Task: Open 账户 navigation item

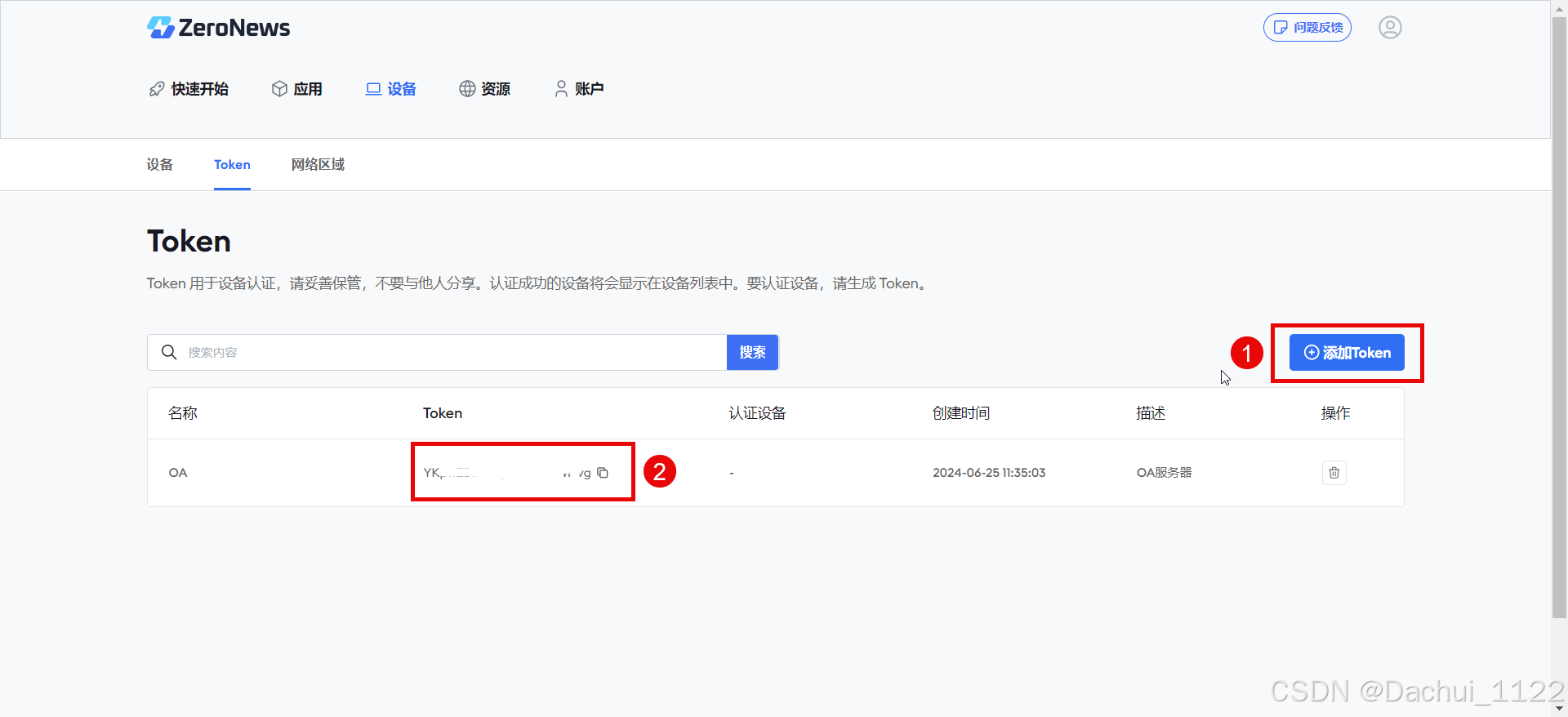Action: [x=579, y=89]
